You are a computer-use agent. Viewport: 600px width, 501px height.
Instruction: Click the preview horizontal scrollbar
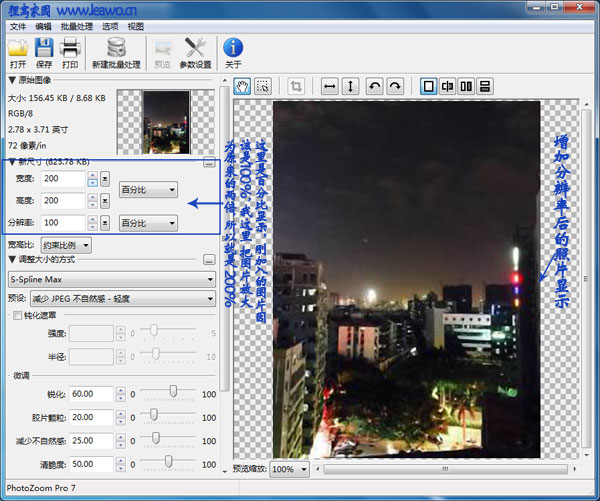(x=445, y=469)
